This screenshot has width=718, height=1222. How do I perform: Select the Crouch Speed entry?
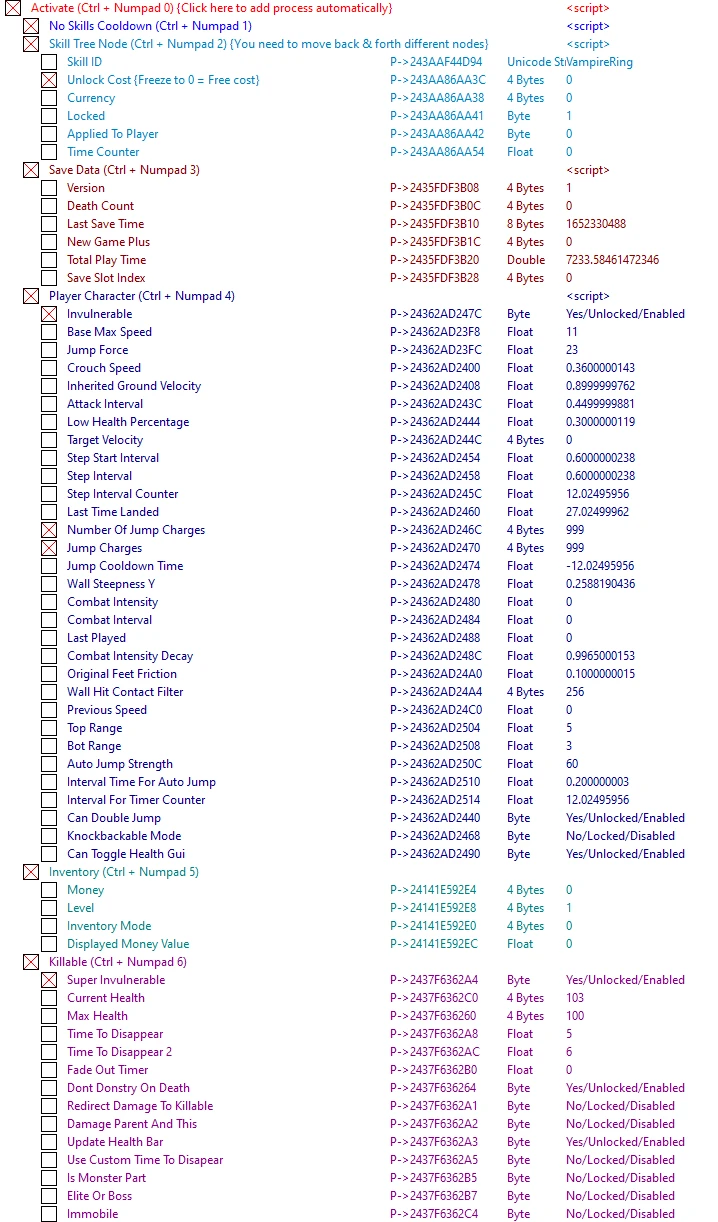coord(103,368)
